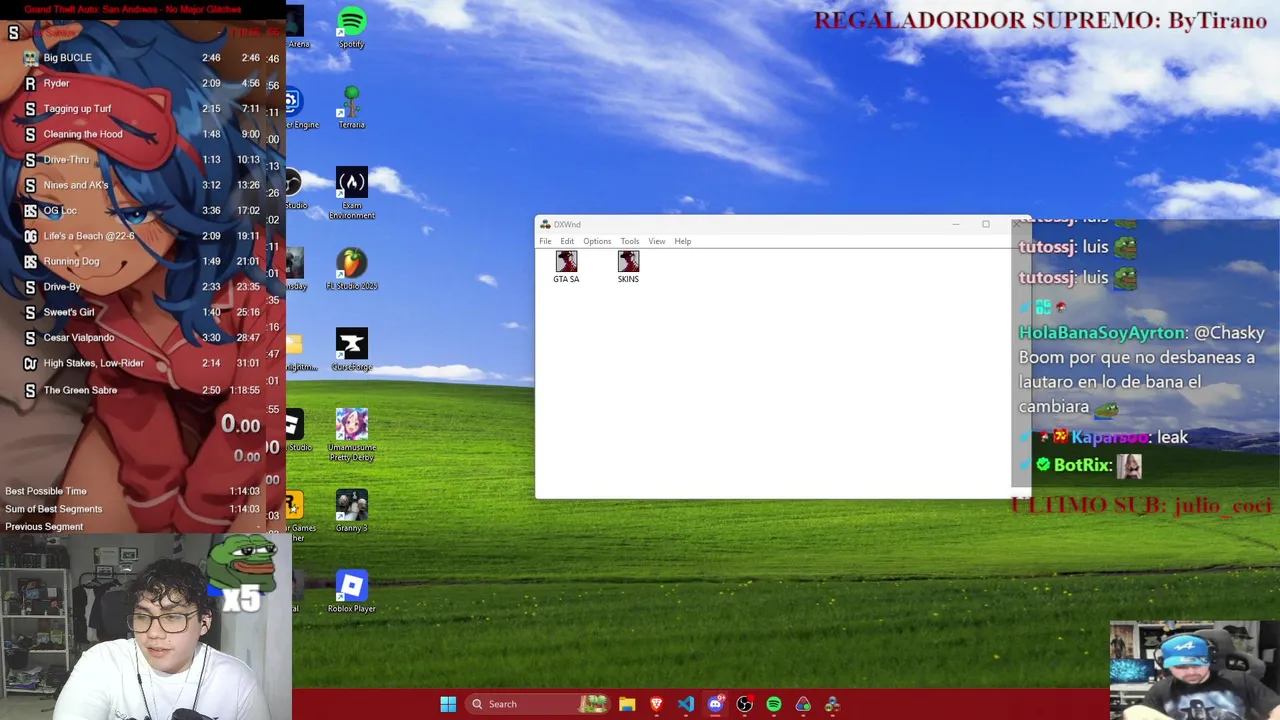Switch to Visual Studio Code in taskbar

click(x=685, y=704)
